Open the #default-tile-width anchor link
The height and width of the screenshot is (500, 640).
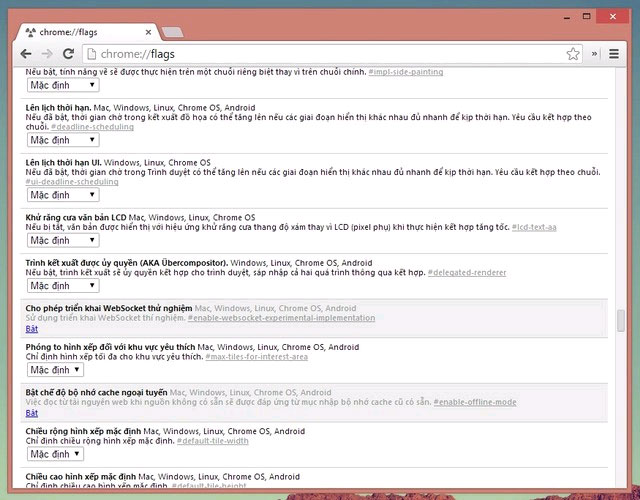213,441
